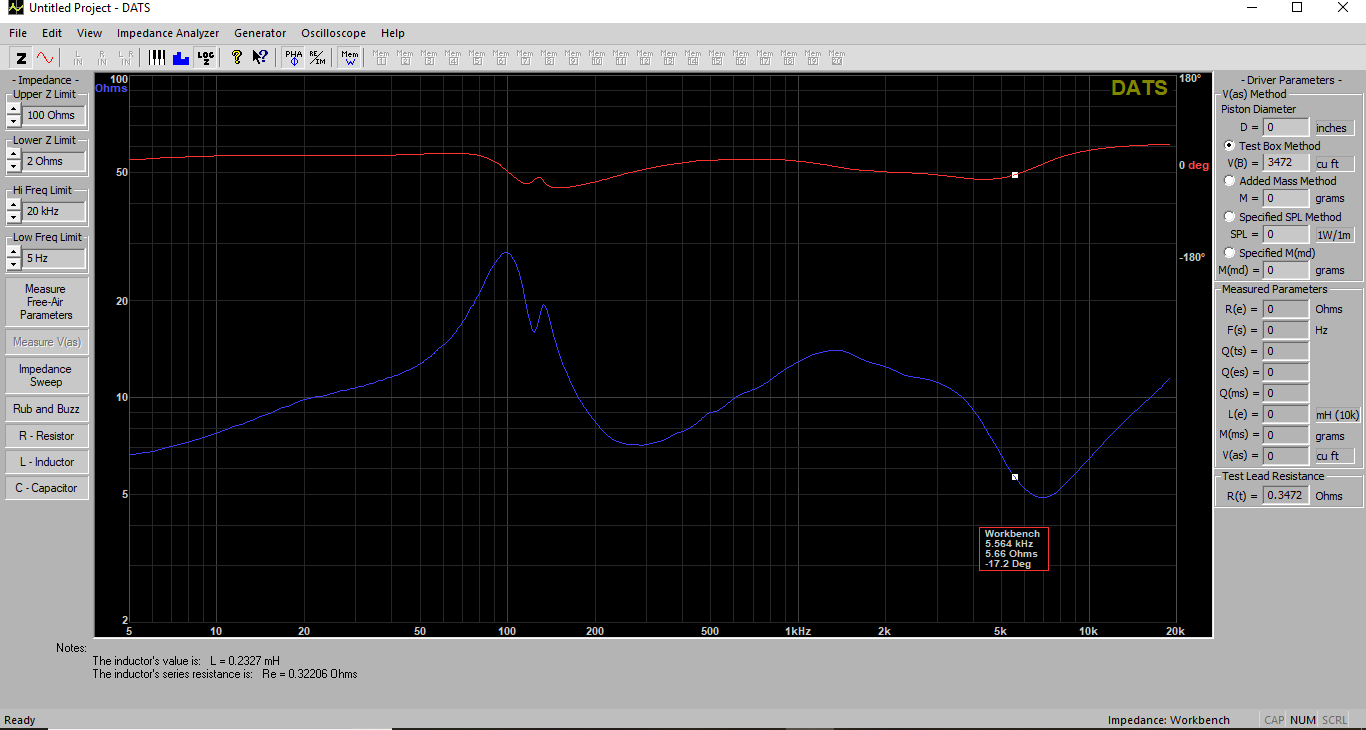Open the View menu
Viewport: 1366px width, 730px height.
click(89, 33)
